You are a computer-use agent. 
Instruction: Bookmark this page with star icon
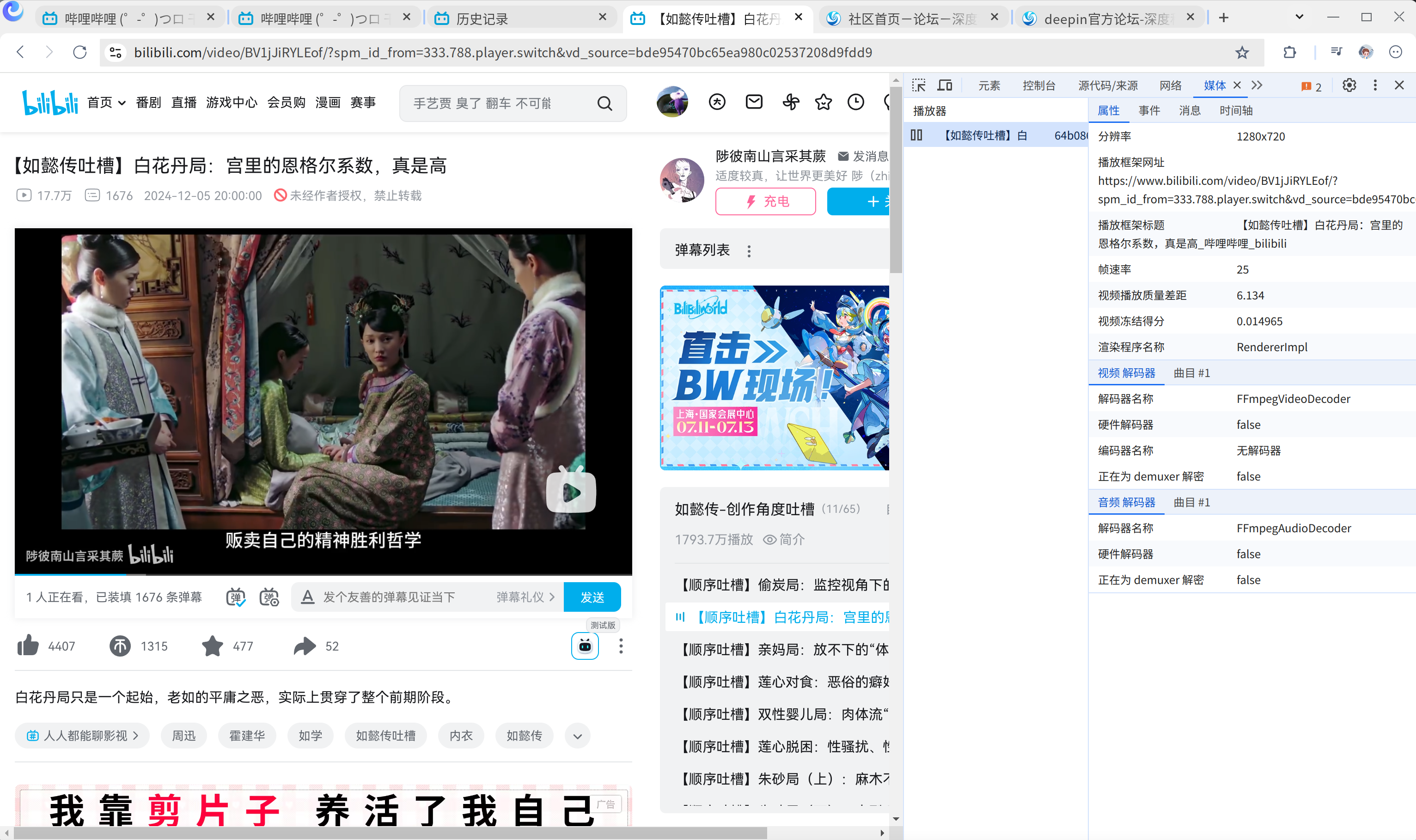tap(1242, 53)
